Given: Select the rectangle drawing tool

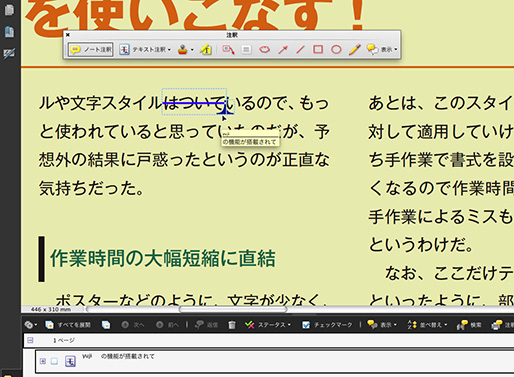Looking at the screenshot, I should [318, 50].
